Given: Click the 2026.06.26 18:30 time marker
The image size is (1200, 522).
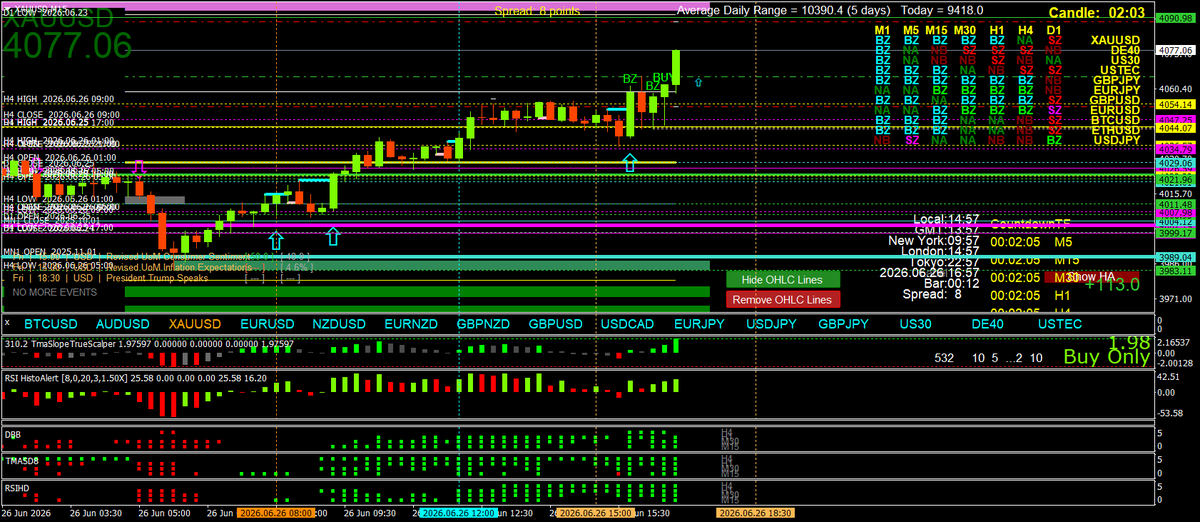Looking at the screenshot, I should click(x=754, y=513).
